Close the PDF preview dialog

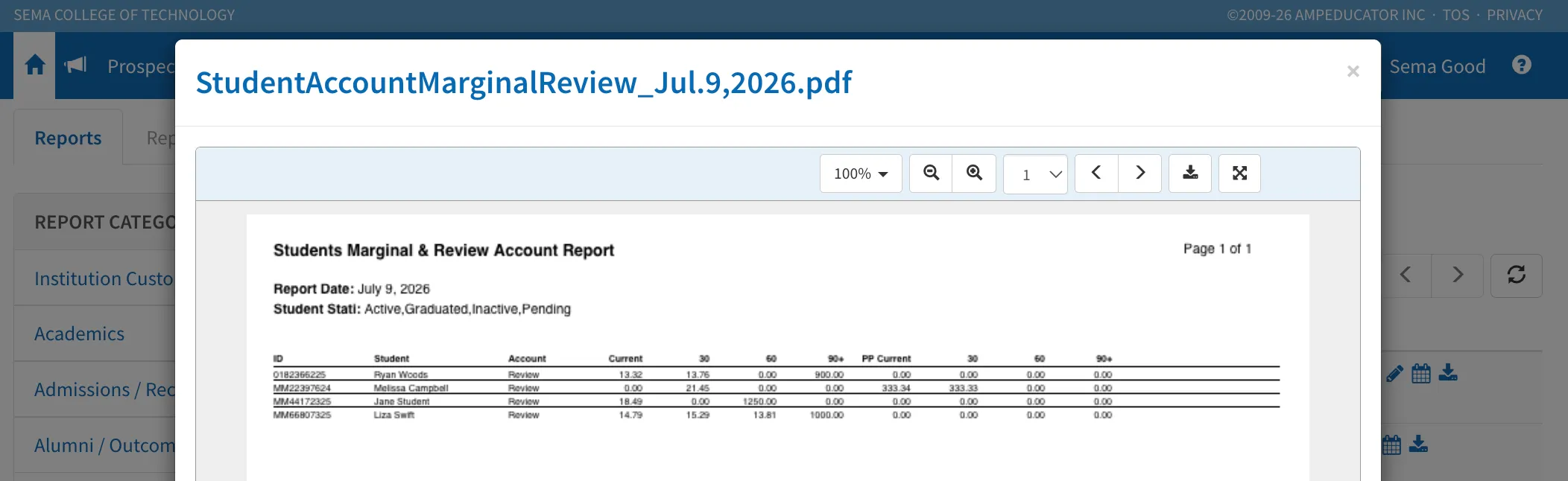[x=1353, y=71]
